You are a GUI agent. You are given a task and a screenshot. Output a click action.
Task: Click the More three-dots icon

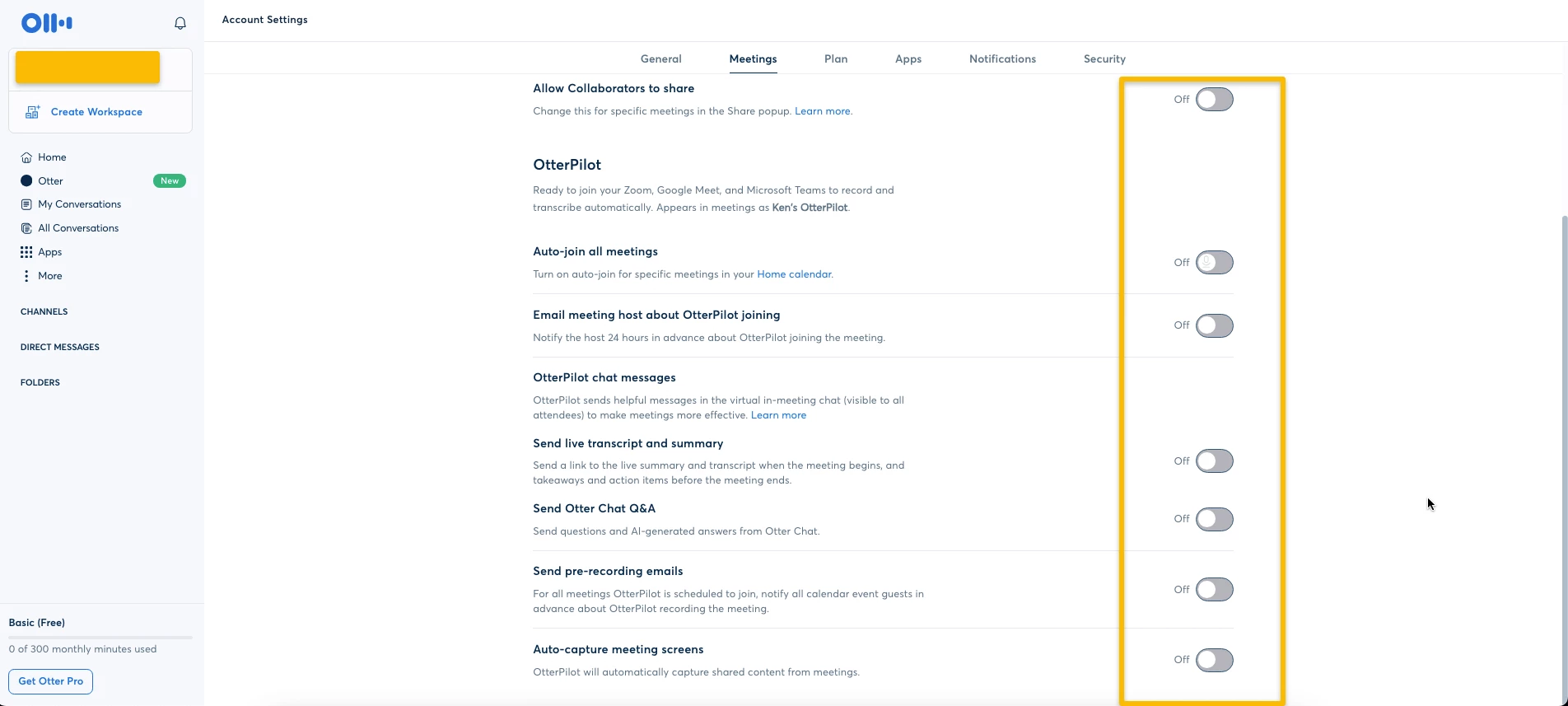(26, 276)
